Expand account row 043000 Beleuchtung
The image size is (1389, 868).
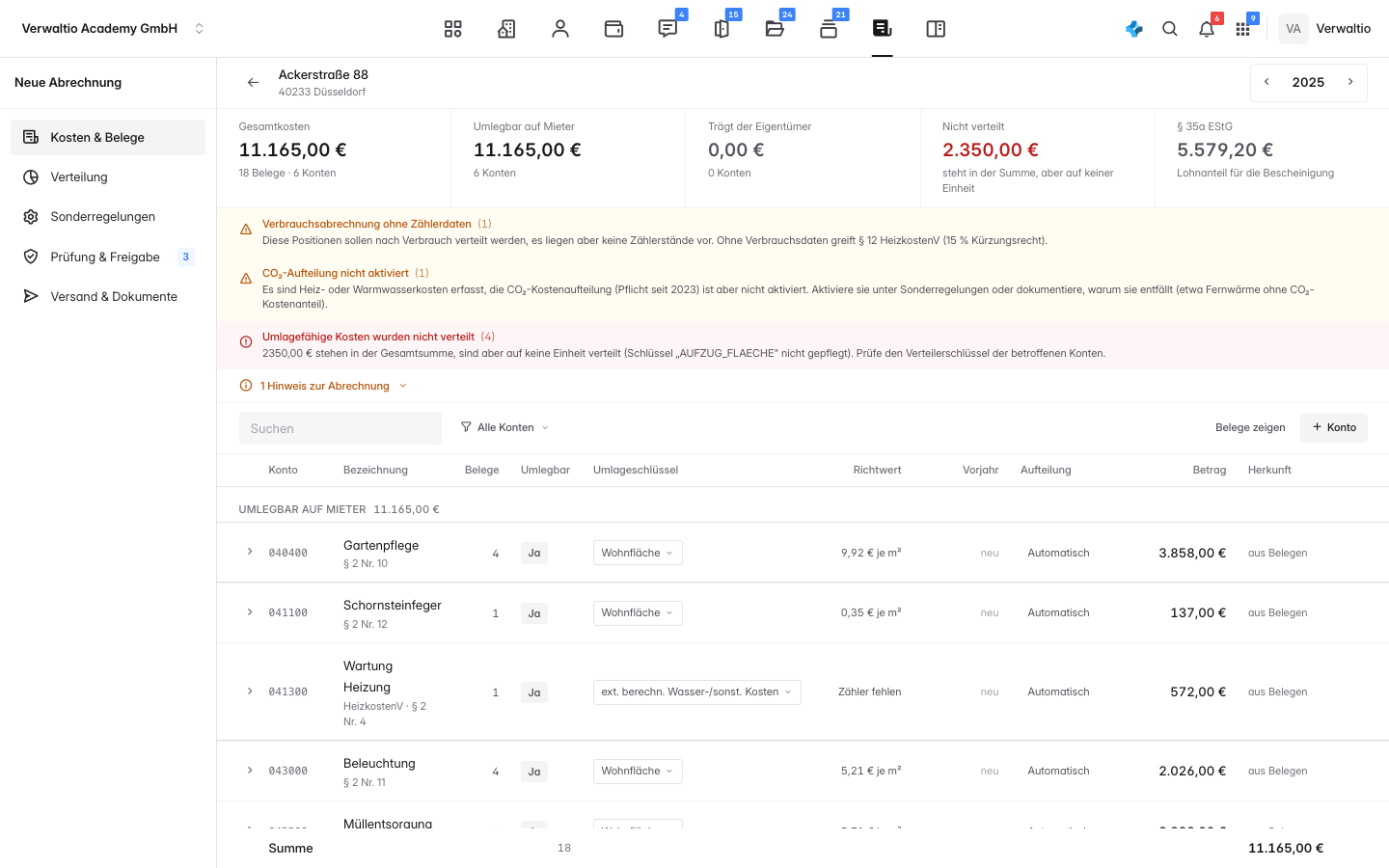250,771
